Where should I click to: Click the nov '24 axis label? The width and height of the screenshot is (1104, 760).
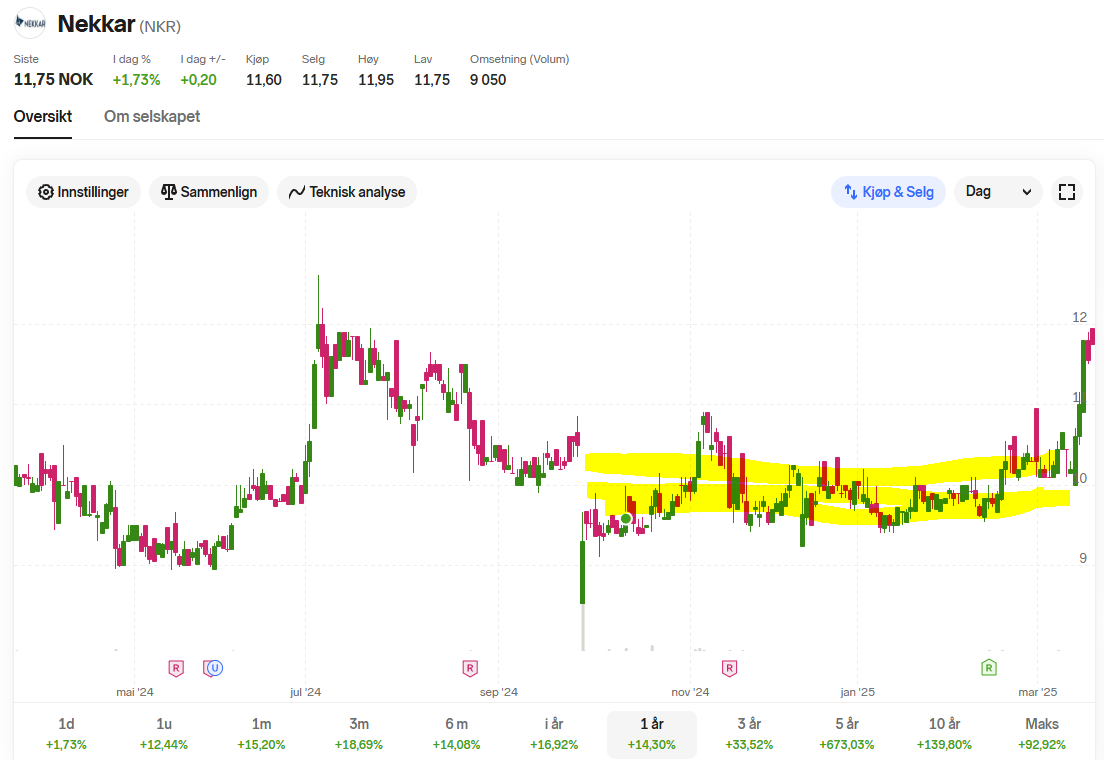click(x=691, y=692)
